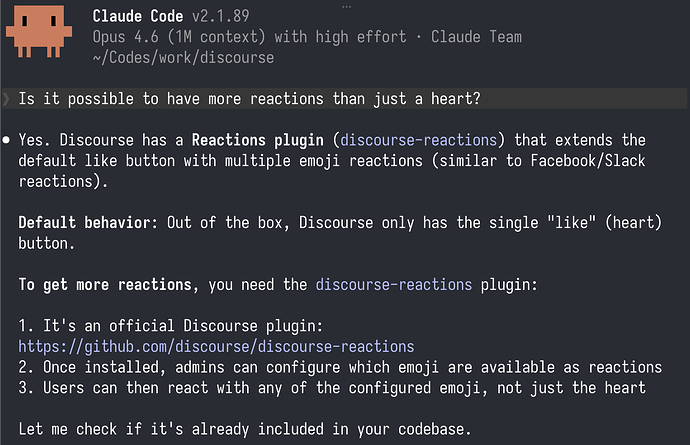Click the ~/Codes/work/discourse path
This screenshot has height=445, width=690.
tap(183, 57)
